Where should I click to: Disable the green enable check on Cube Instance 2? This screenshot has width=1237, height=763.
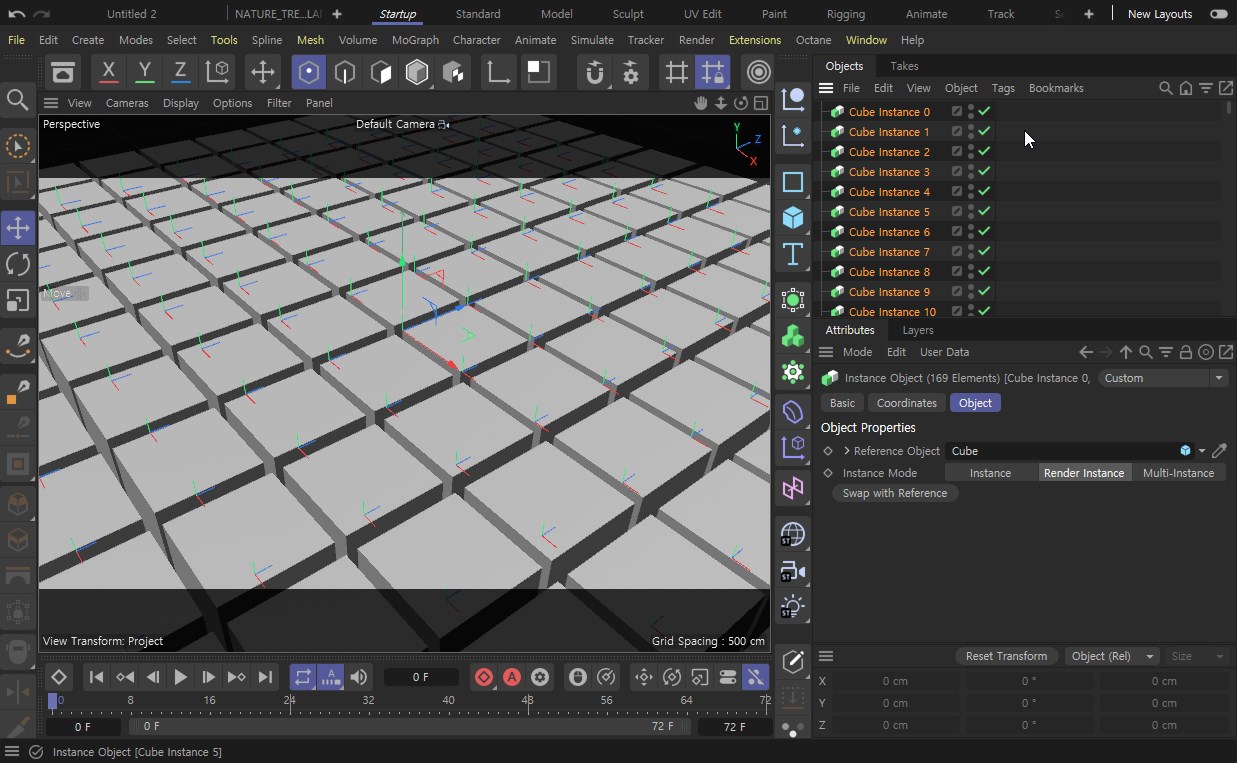(x=983, y=151)
